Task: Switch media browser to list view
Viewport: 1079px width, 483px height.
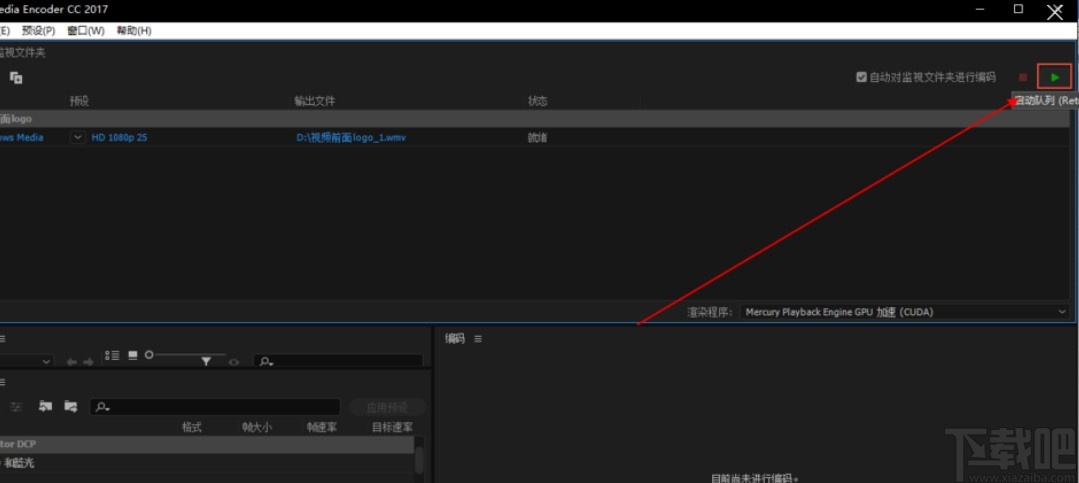Action: tap(111, 355)
